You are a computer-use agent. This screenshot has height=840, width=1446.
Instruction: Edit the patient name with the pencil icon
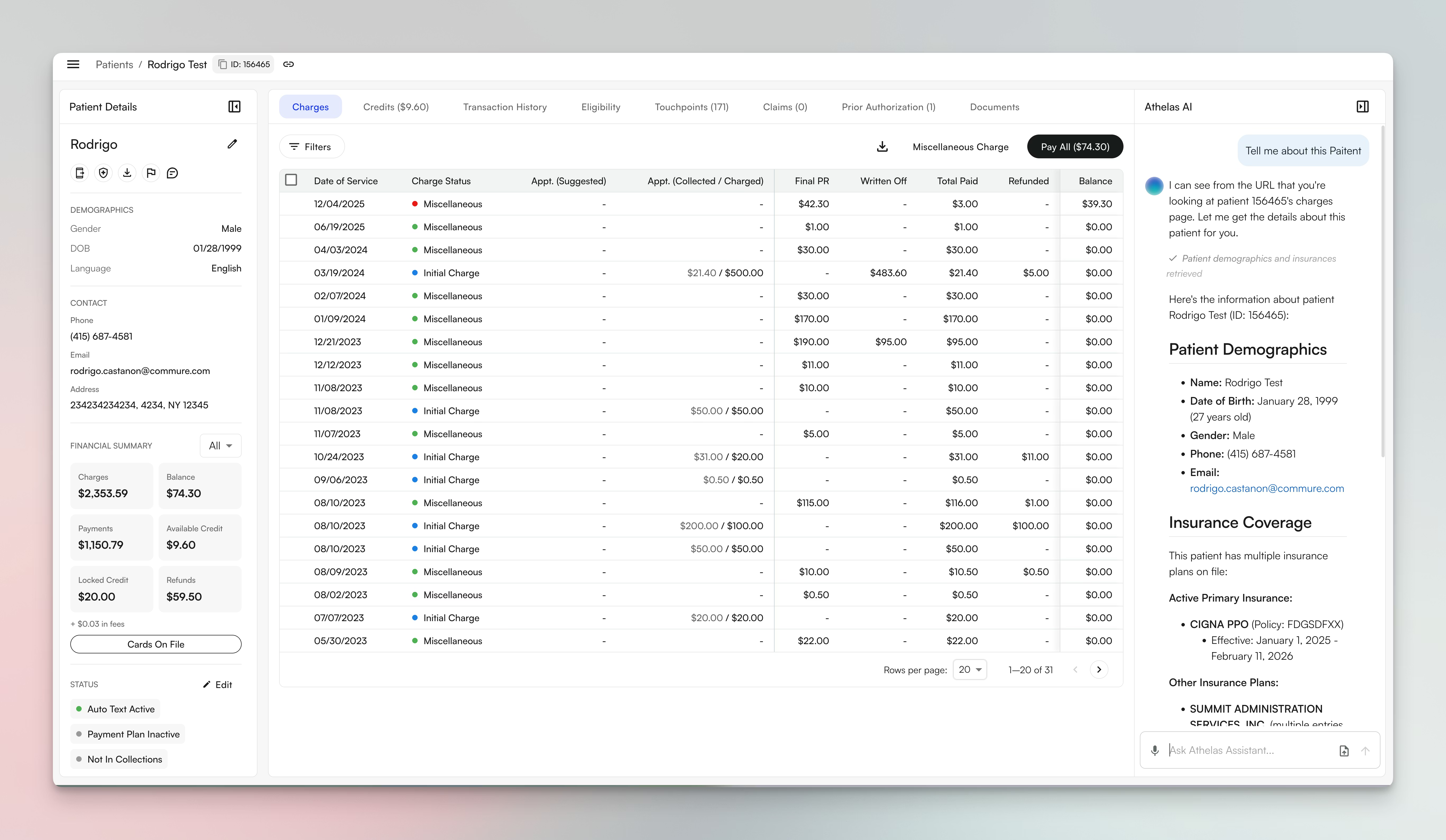[232, 144]
